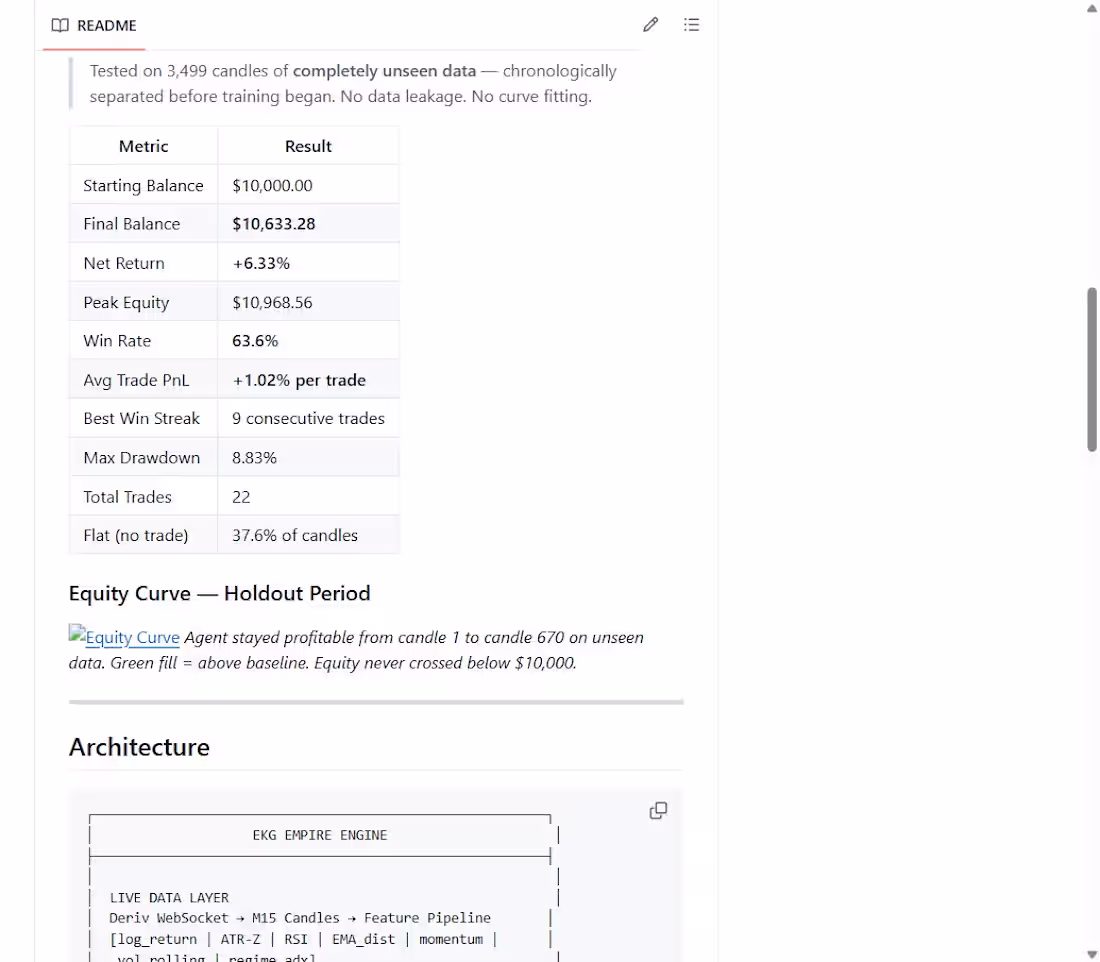The width and height of the screenshot is (1100, 962).
Task: Select the '$10,633.28' value cell
Action: 308,224
